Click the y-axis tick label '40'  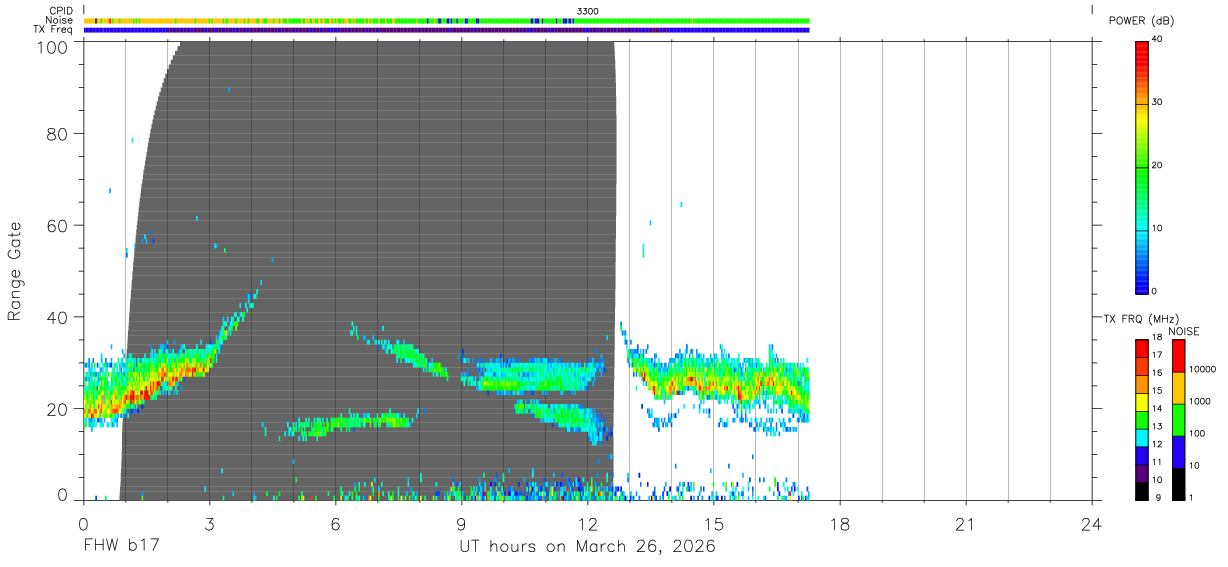tap(55, 317)
